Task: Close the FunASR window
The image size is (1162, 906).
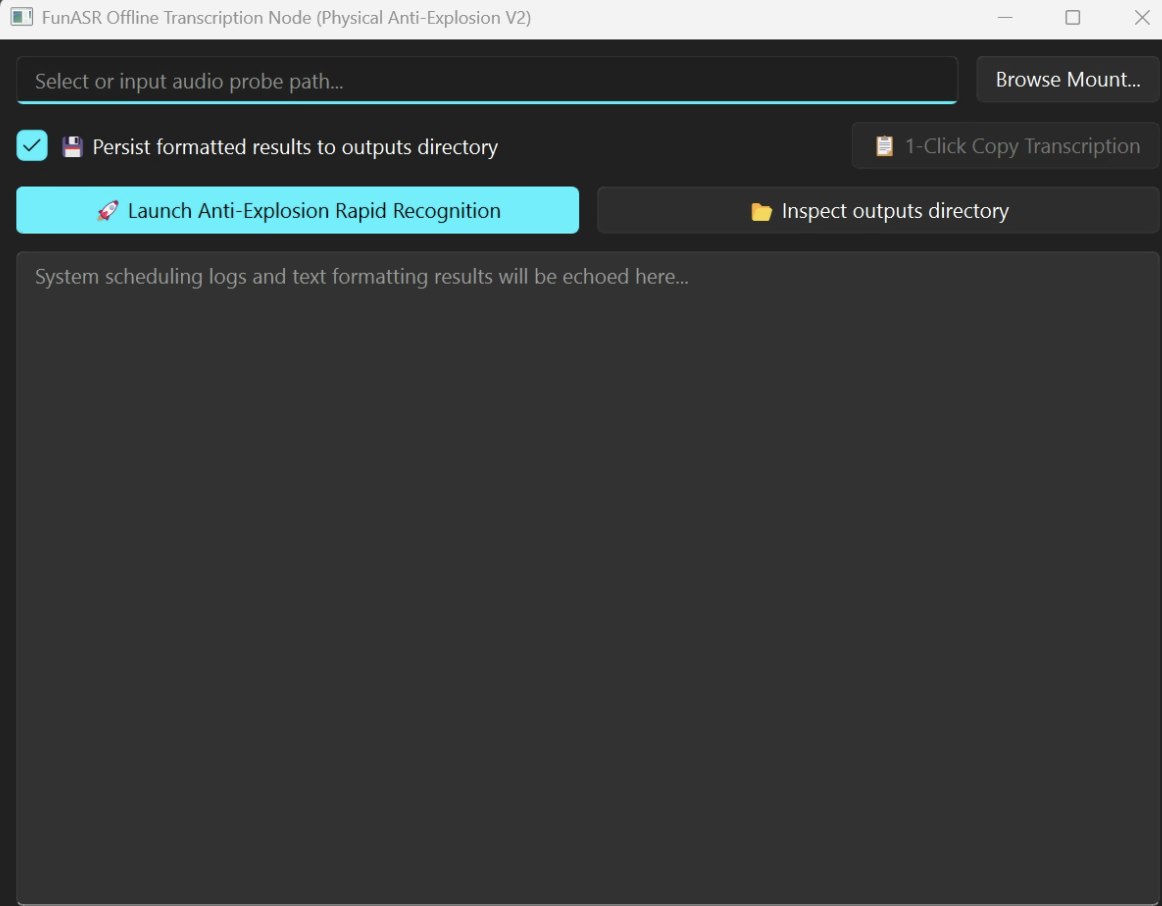Action: 1141,18
